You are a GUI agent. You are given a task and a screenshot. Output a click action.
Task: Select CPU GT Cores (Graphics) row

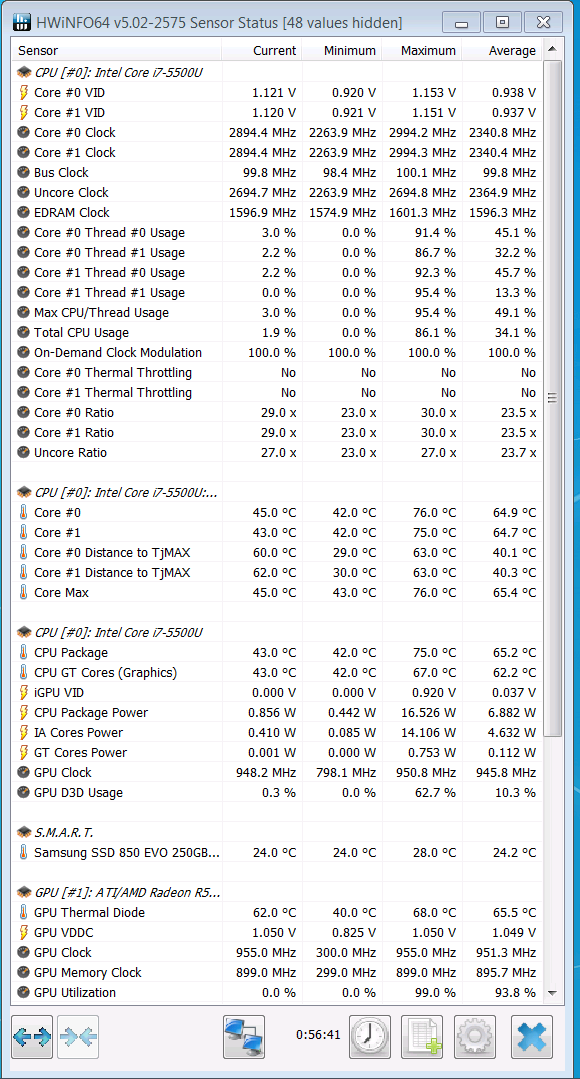(277, 672)
